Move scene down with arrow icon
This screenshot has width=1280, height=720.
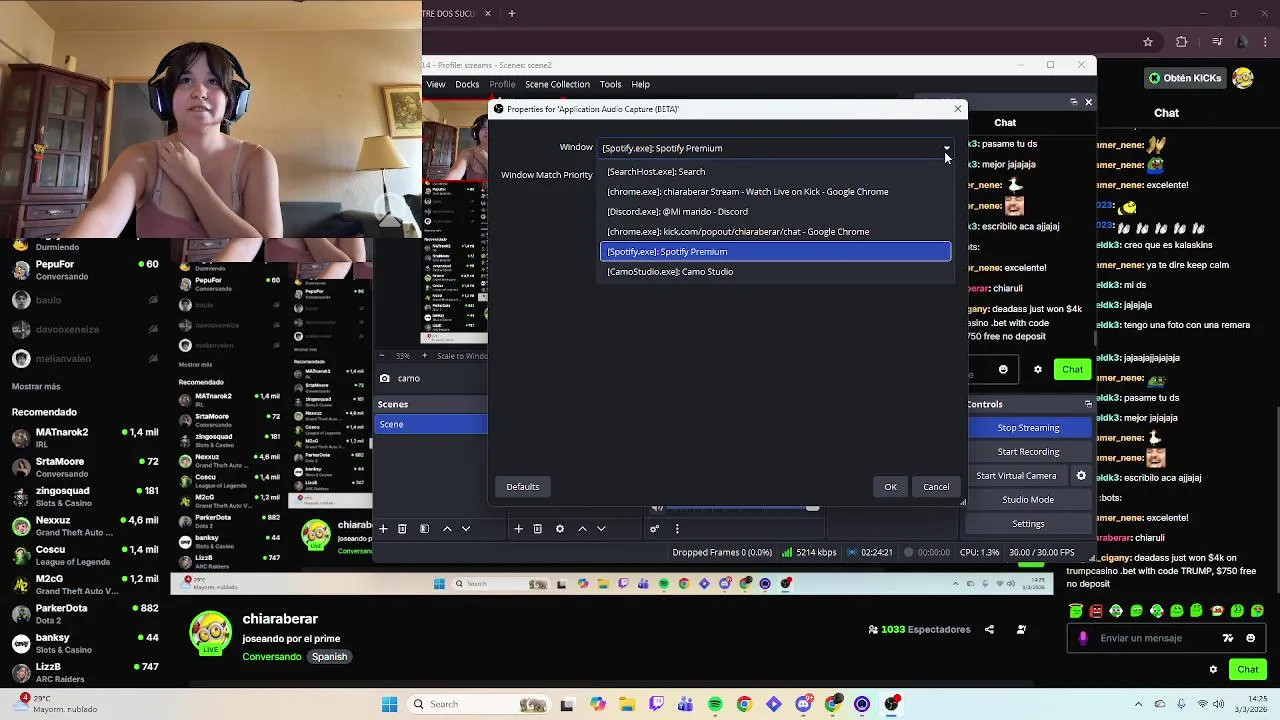click(466, 529)
